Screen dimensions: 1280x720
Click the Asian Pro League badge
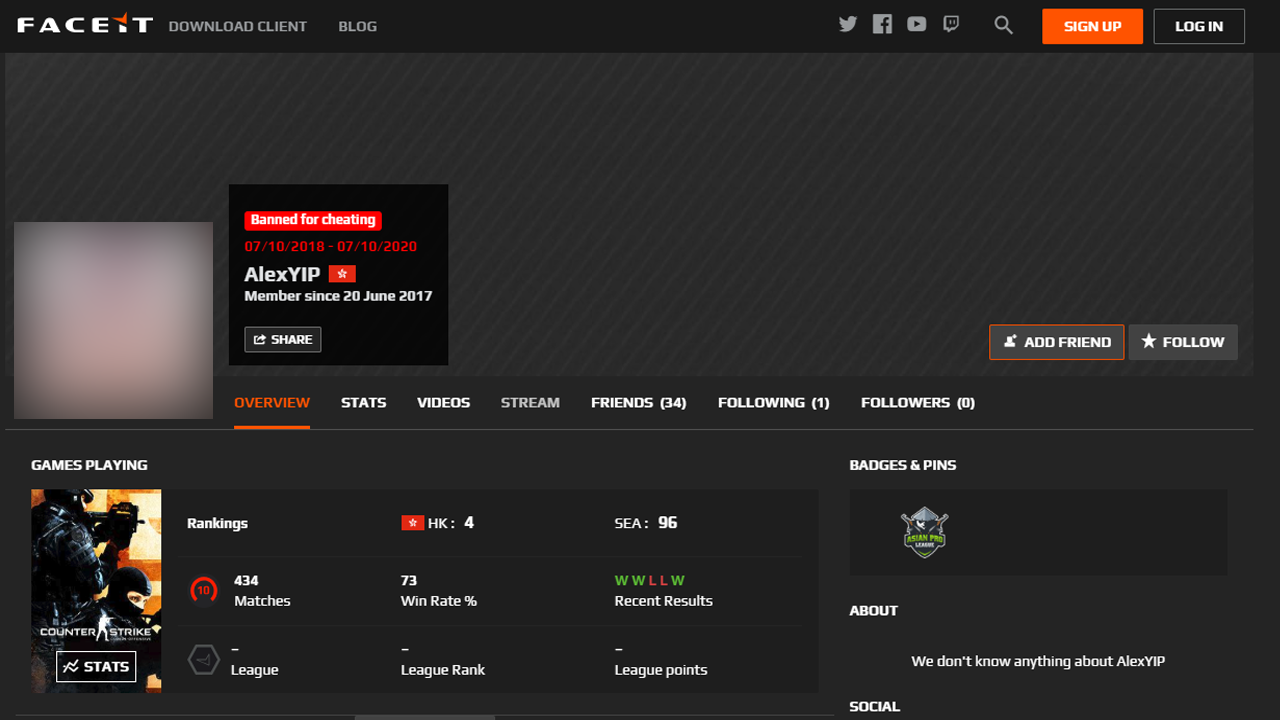[x=924, y=532]
